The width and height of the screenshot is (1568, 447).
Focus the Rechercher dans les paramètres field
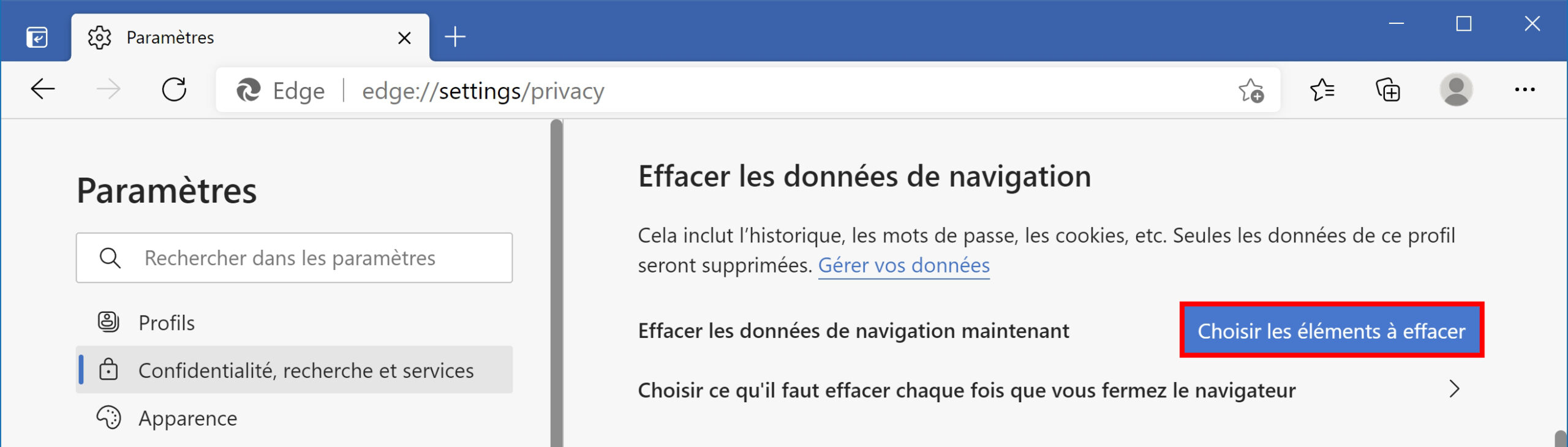(x=294, y=258)
